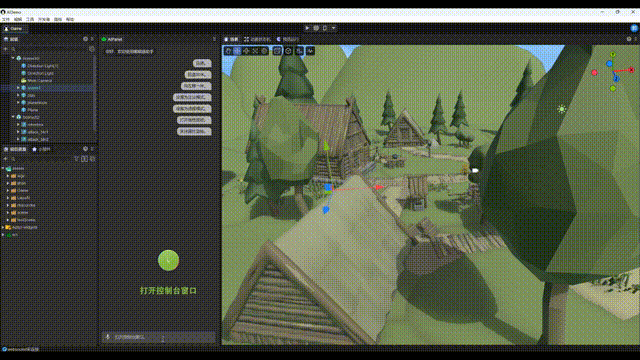Click the microphone icon in chat input bar
640x360 pixels.
(x=108, y=337)
